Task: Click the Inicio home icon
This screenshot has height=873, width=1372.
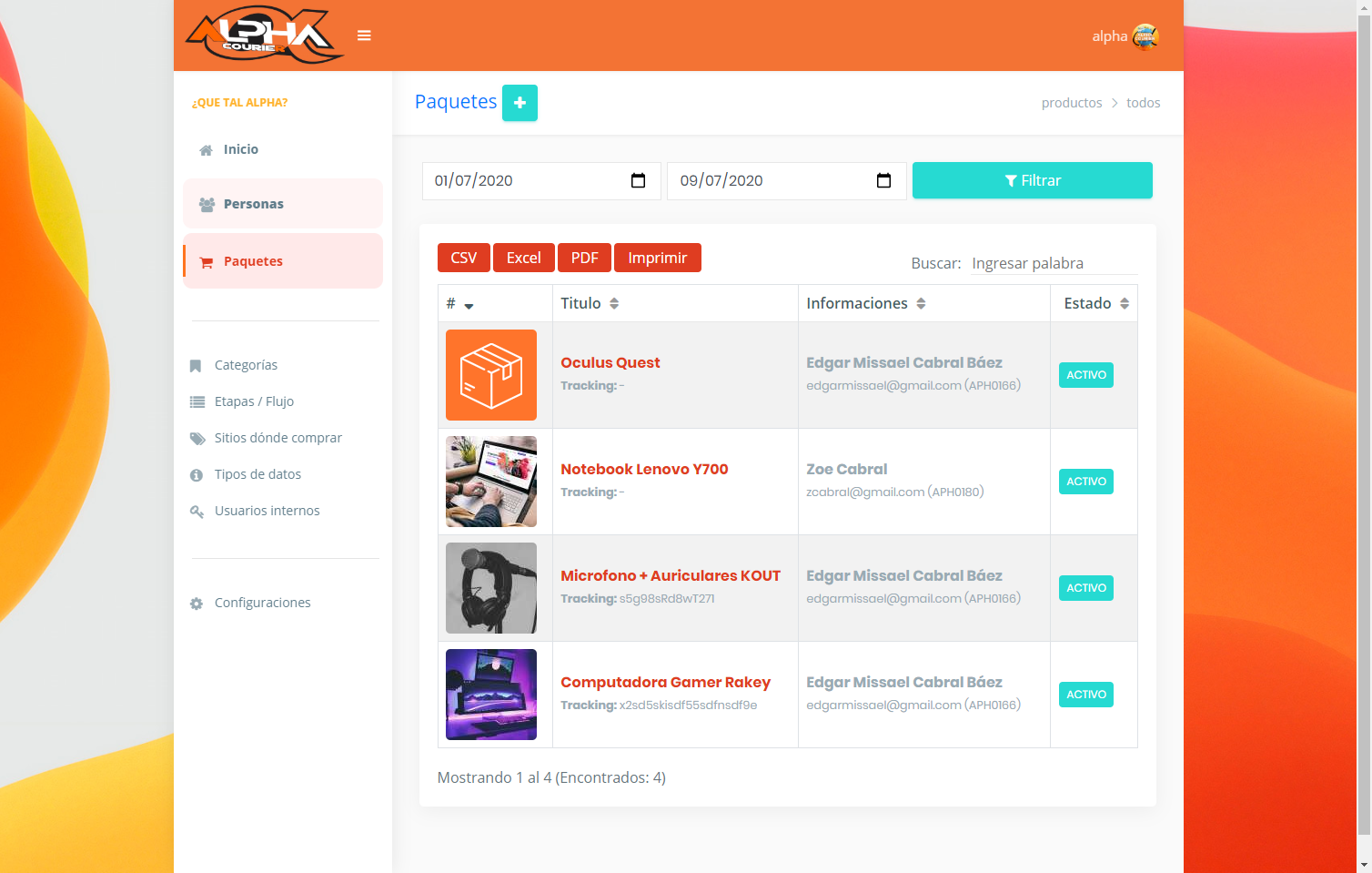Action: pyautogui.click(x=207, y=150)
